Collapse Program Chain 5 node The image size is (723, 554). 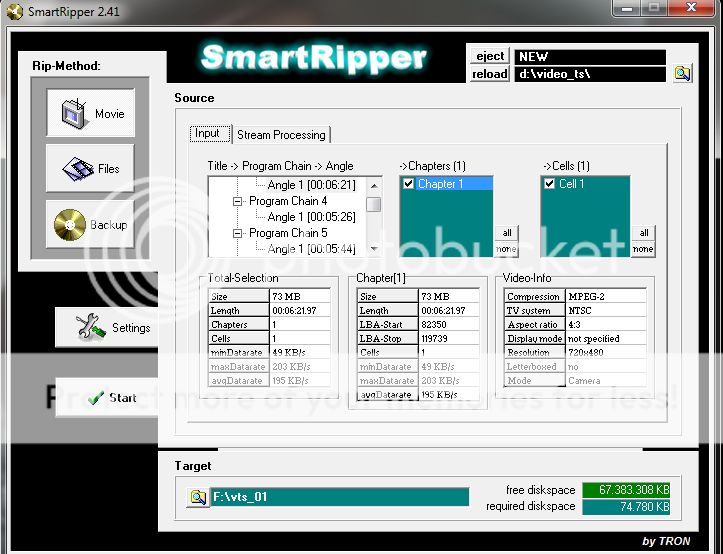tap(237, 233)
